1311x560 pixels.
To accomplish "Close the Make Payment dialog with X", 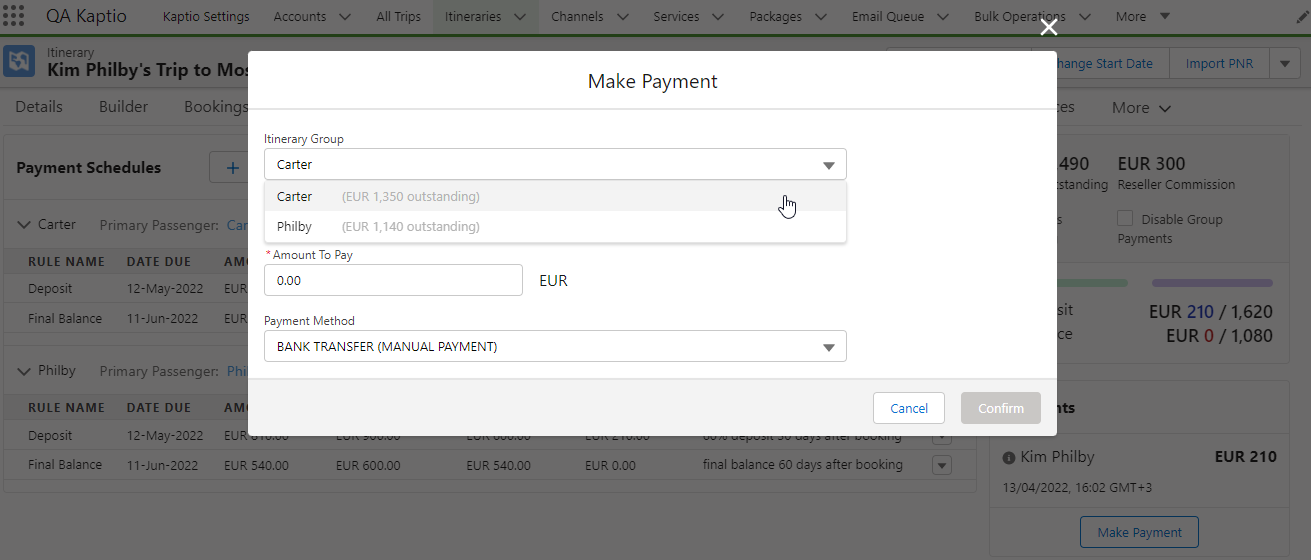I will (x=1048, y=28).
